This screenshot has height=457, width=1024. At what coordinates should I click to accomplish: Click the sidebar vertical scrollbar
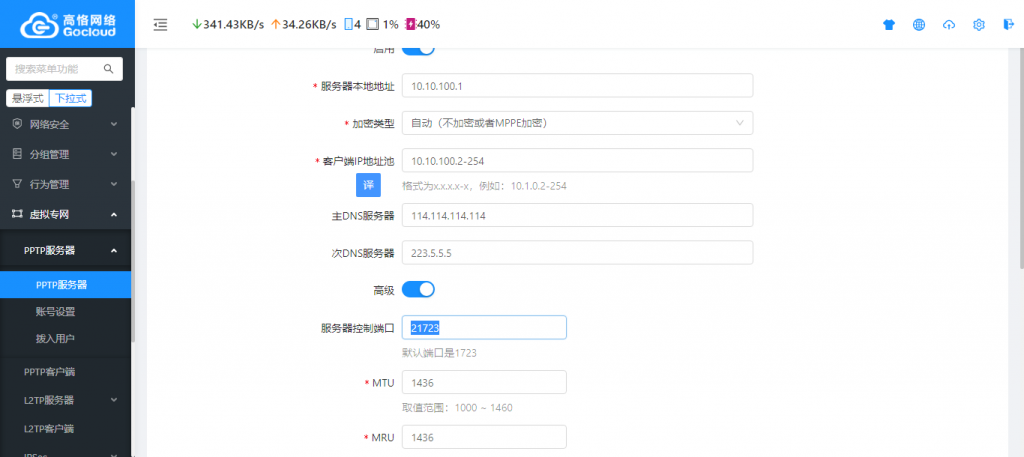point(133,261)
